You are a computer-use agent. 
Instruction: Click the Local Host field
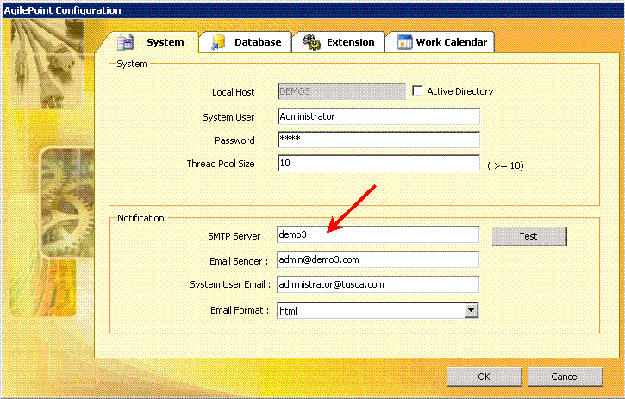342,92
